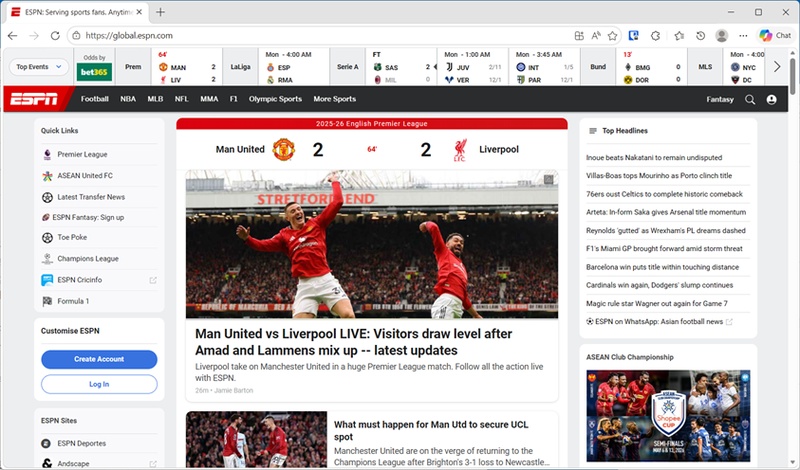The height and width of the screenshot is (470, 800).
Task: Open the More Sports menu
Action: point(335,99)
